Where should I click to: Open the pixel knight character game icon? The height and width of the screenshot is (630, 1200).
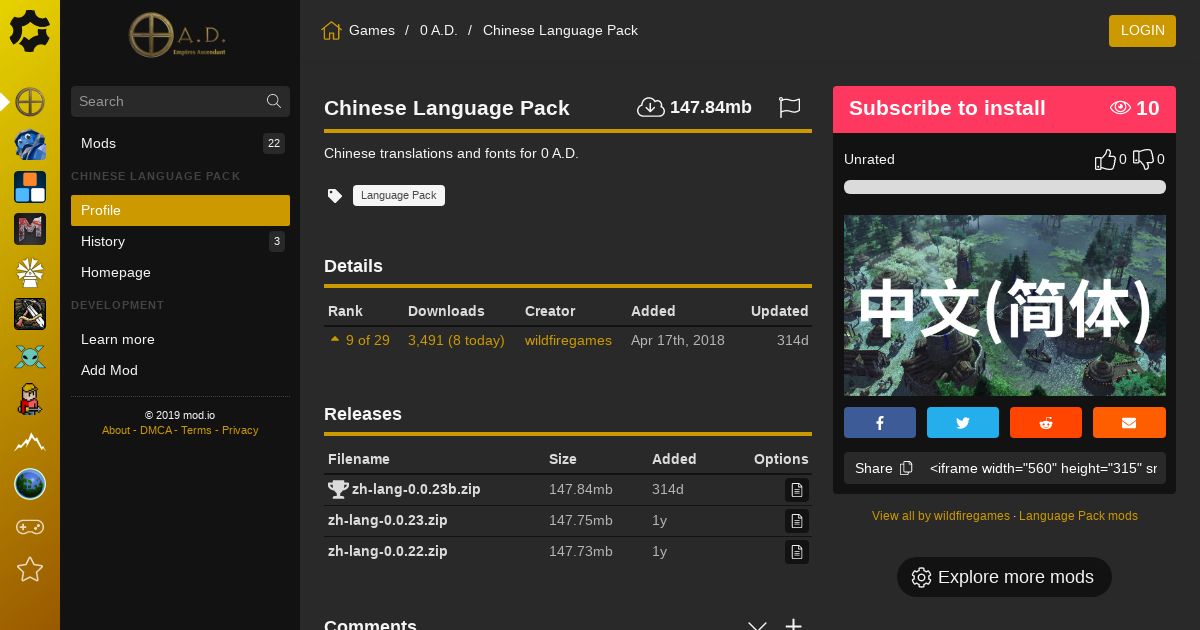click(30, 399)
